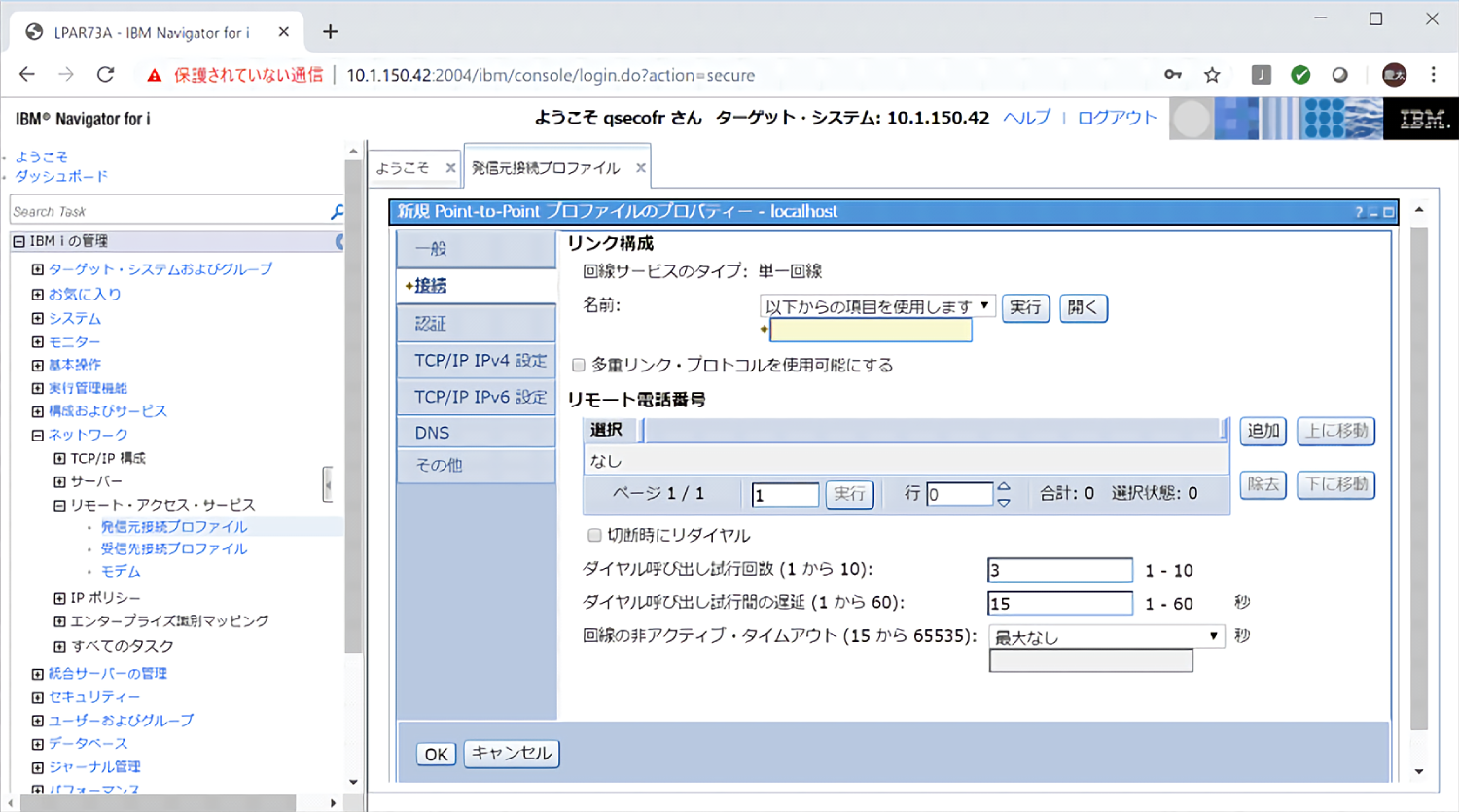Click the insecure connection warning icon
This screenshot has height=812, width=1459.
[154, 75]
